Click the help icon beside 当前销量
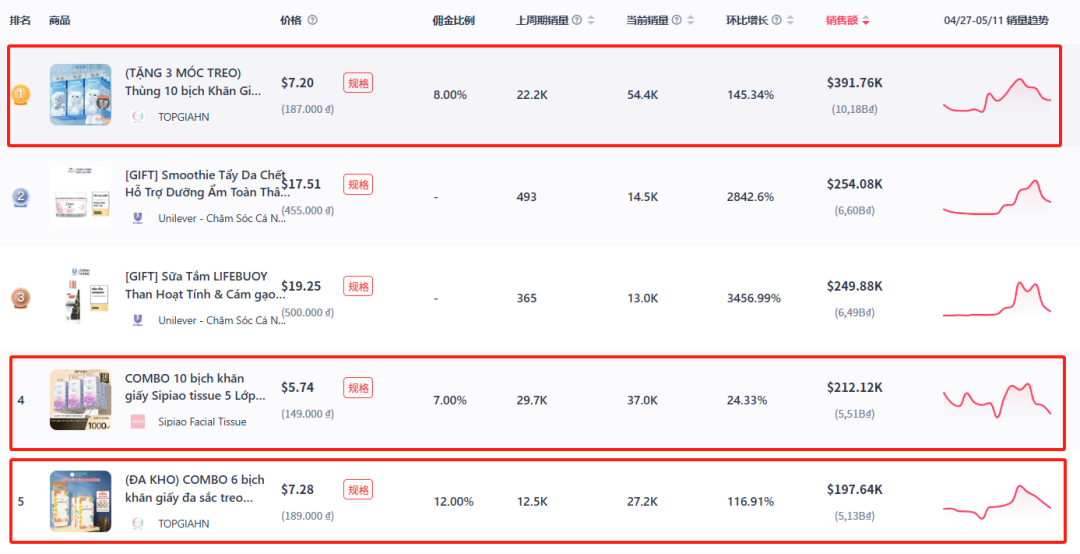Viewport: 1080px width, 554px height. pos(676,20)
